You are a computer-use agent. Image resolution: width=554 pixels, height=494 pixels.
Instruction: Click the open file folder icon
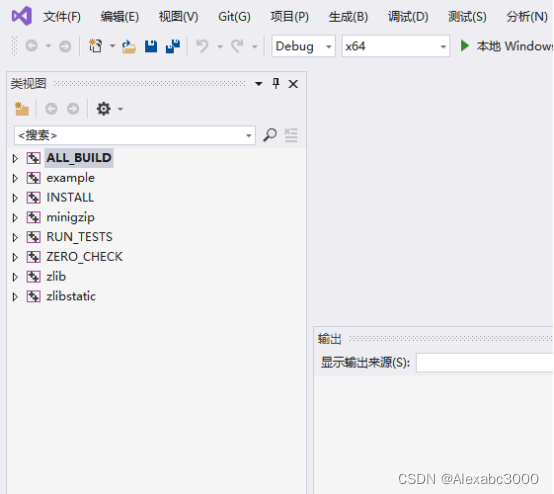tap(129, 46)
